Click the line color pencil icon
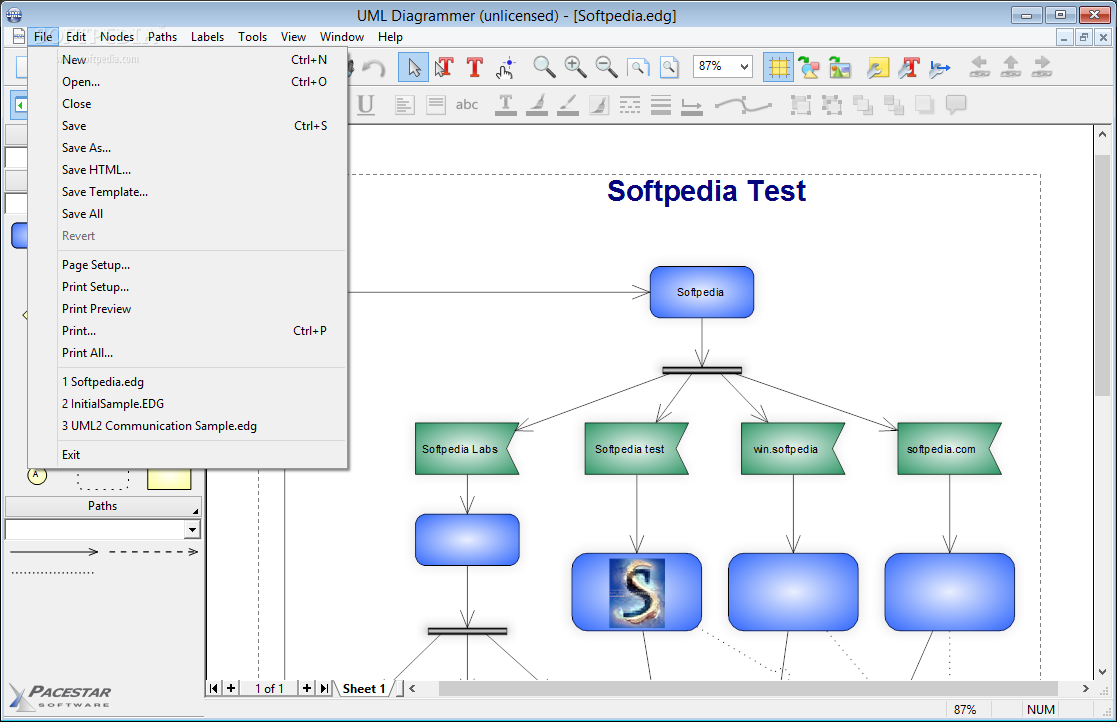 pyautogui.click(x=568, y=105)
